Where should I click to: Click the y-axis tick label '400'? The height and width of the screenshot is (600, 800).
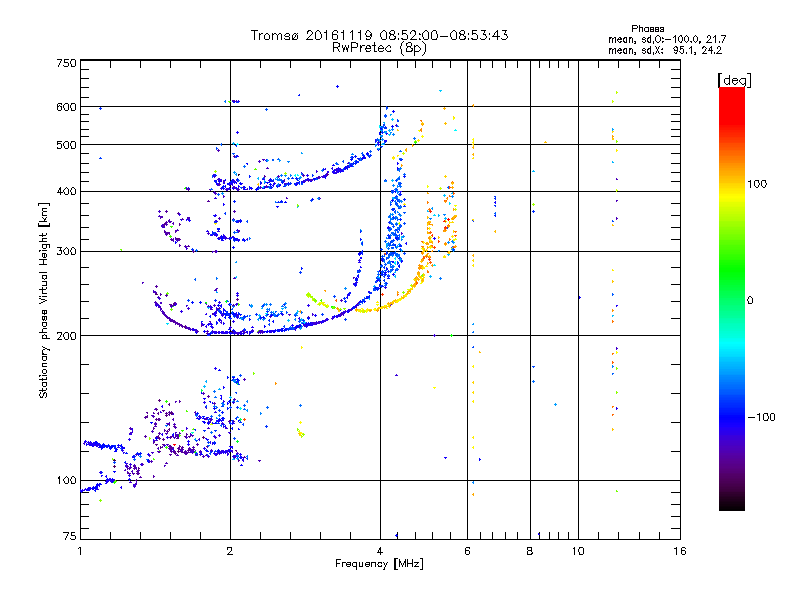67,192
